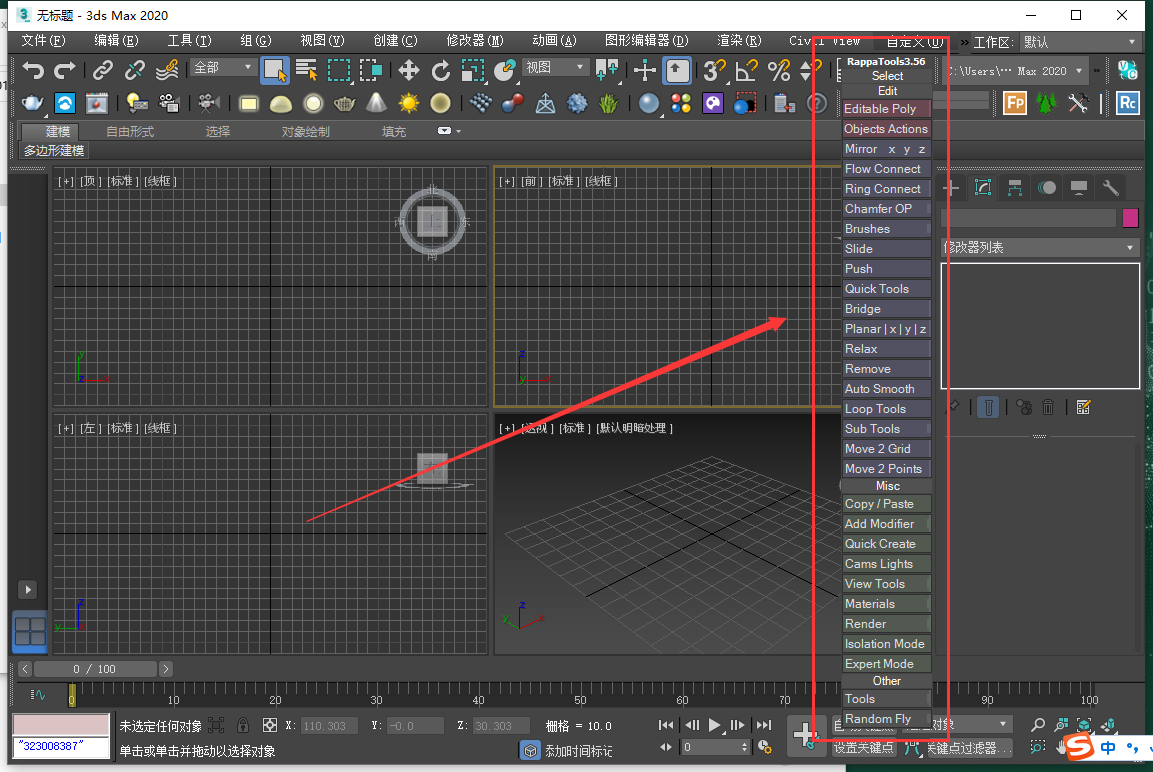Open Select by Name list icon
This screenshot has height=772, width=1153.
pyautogui.click(x=306, y=71)
